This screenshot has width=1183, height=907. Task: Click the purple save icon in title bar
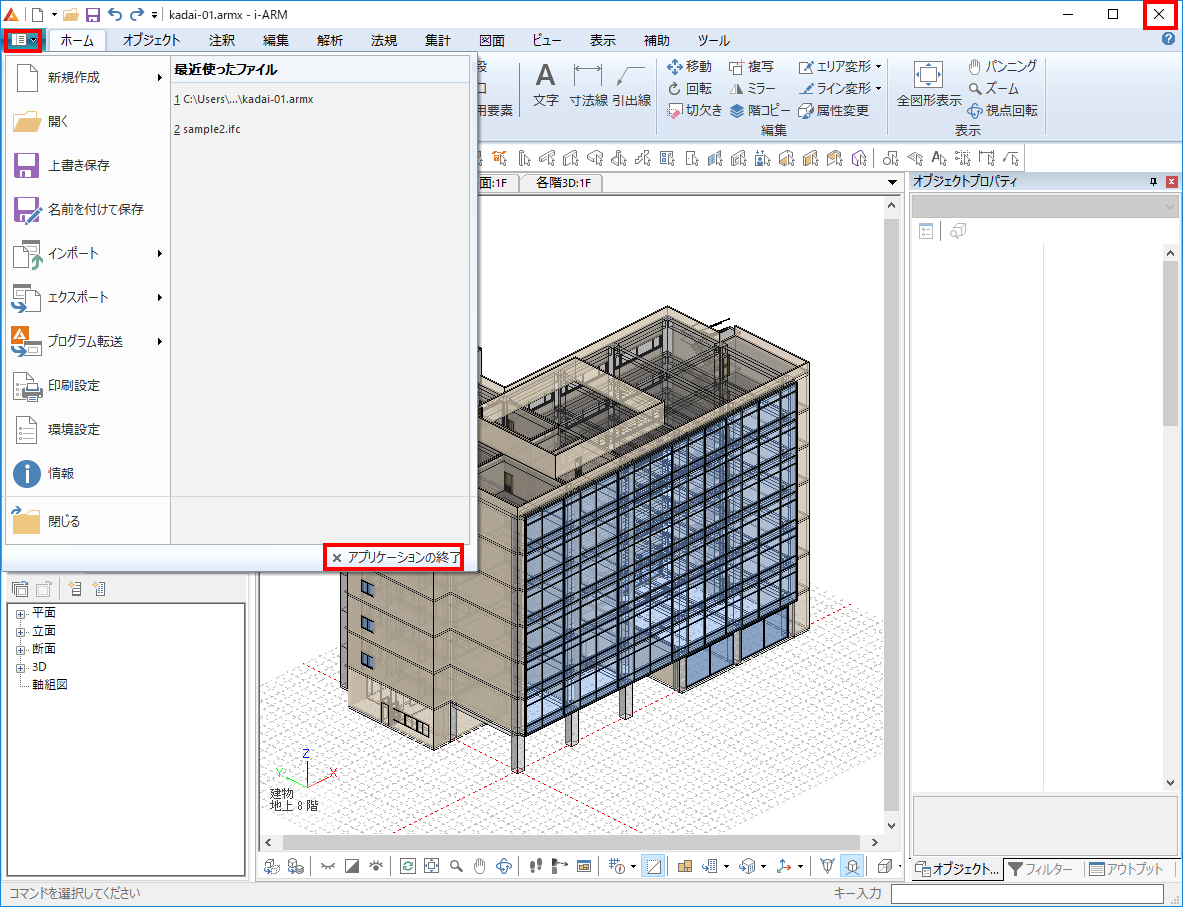point(92,14)
